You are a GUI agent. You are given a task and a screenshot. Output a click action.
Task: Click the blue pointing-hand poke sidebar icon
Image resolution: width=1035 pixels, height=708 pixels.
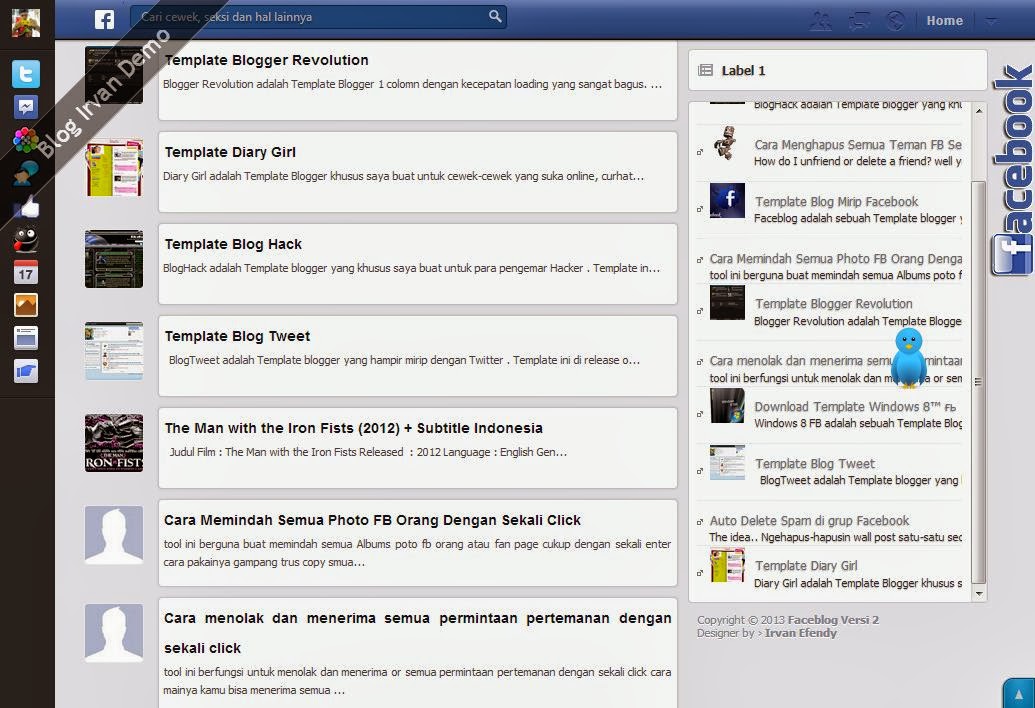point(26,371)
